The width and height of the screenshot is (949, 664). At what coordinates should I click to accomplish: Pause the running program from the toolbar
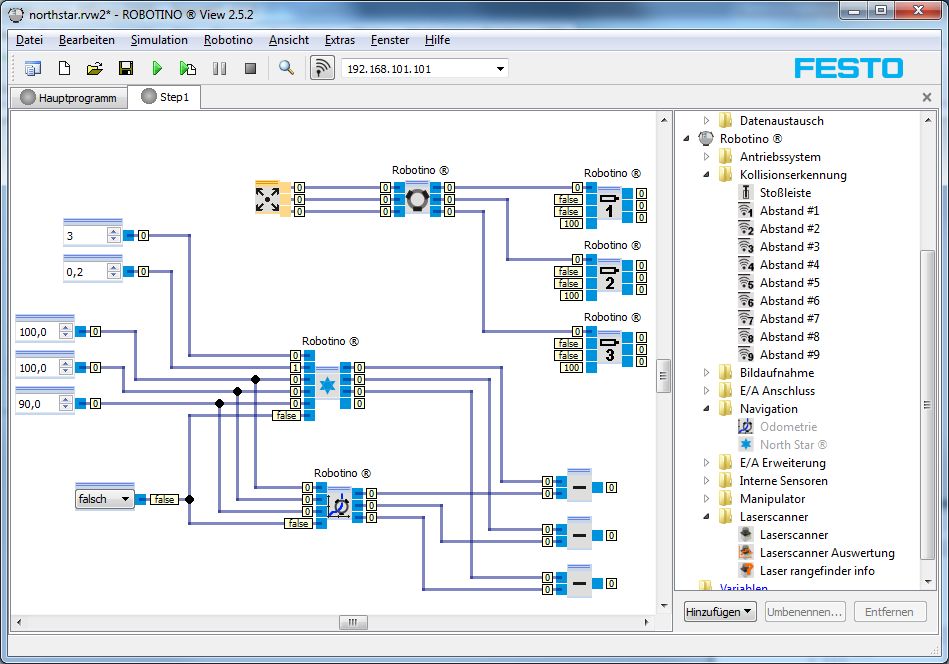(x=219, y=68)
